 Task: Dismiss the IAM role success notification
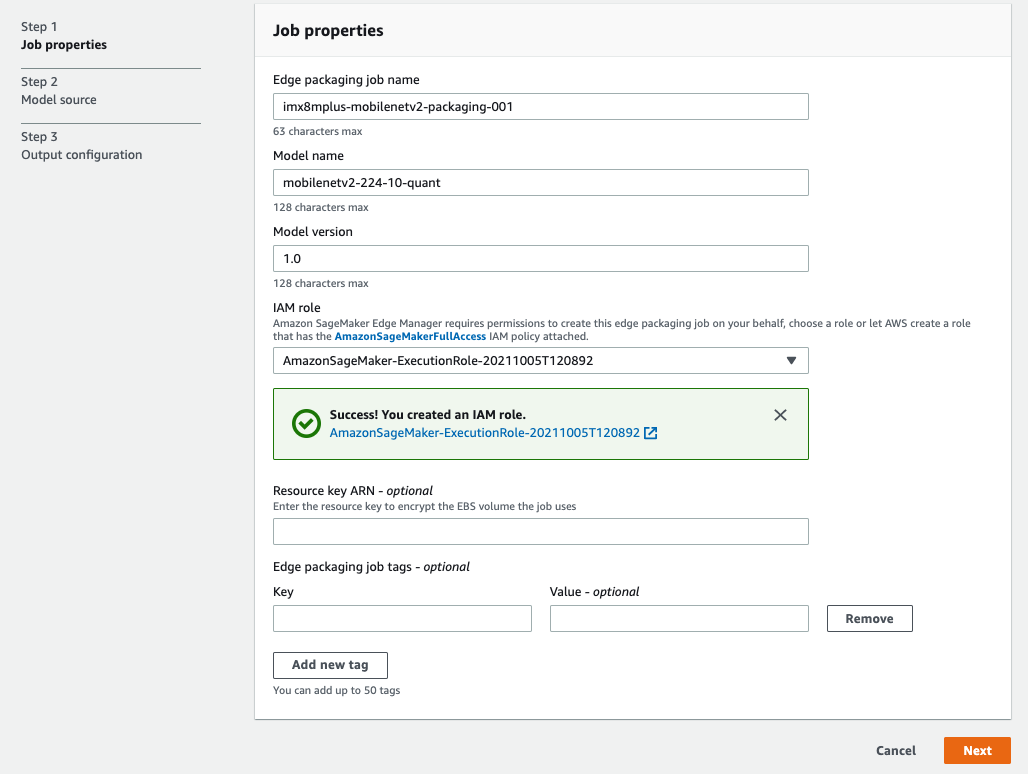pyautogui.click(x=780, y=415)
